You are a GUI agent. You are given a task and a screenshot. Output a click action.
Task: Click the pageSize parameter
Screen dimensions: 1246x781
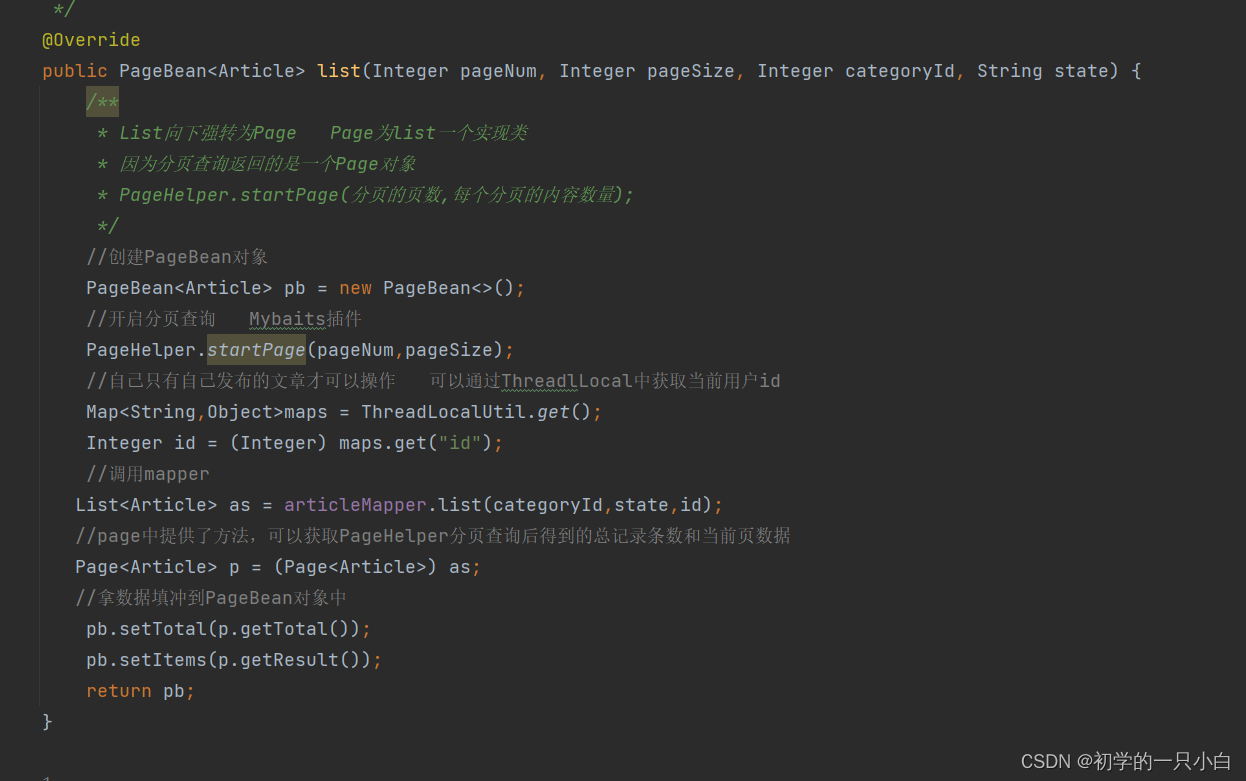(691, 71)
